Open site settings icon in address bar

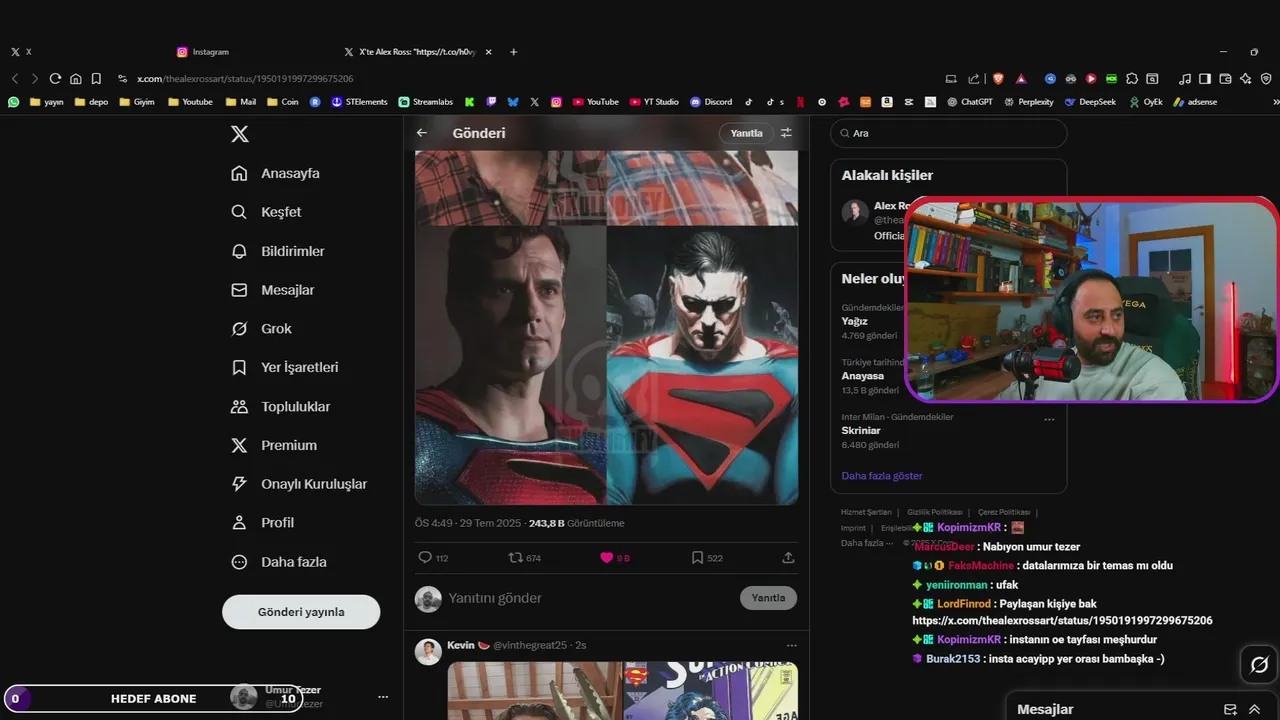pyautogui.click(x=122, y=78)
